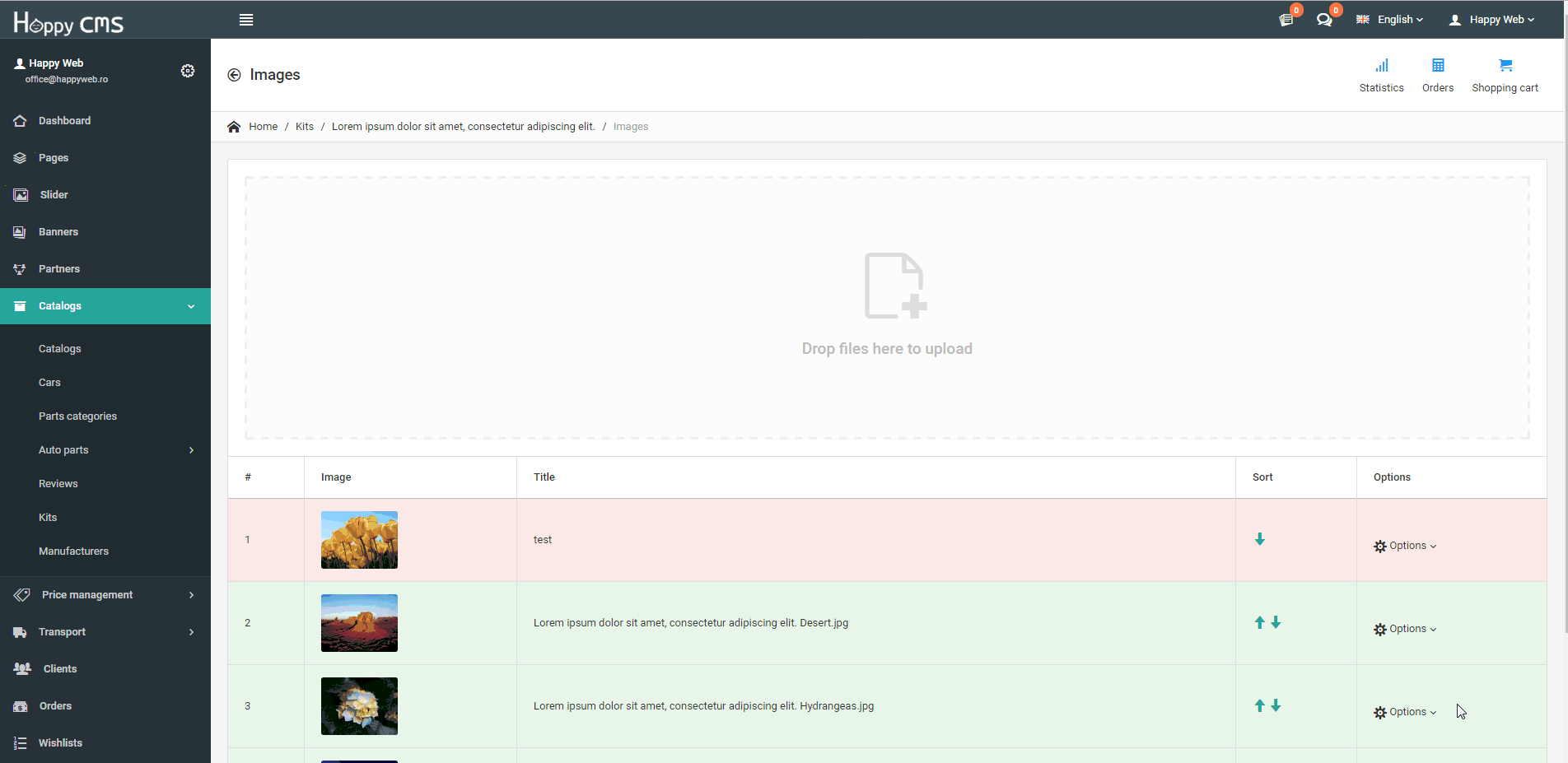Move the 'test' image row down
Screen dimensions: 1568x763
tap(1260, 539)
